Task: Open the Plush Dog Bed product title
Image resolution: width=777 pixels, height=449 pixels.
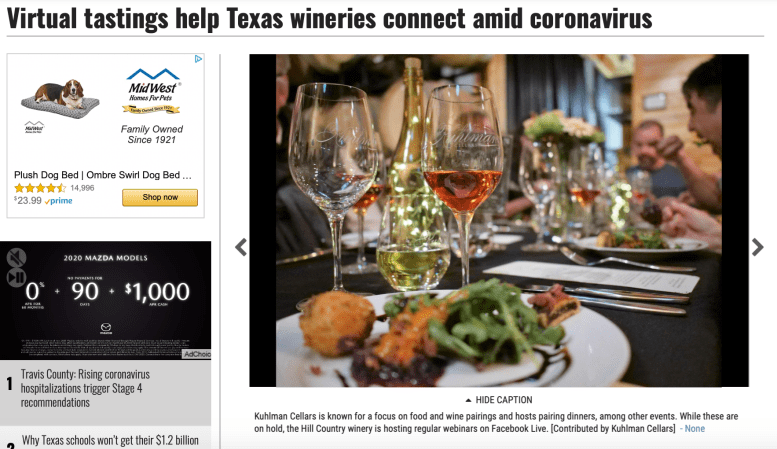Action: click(103, 175)
